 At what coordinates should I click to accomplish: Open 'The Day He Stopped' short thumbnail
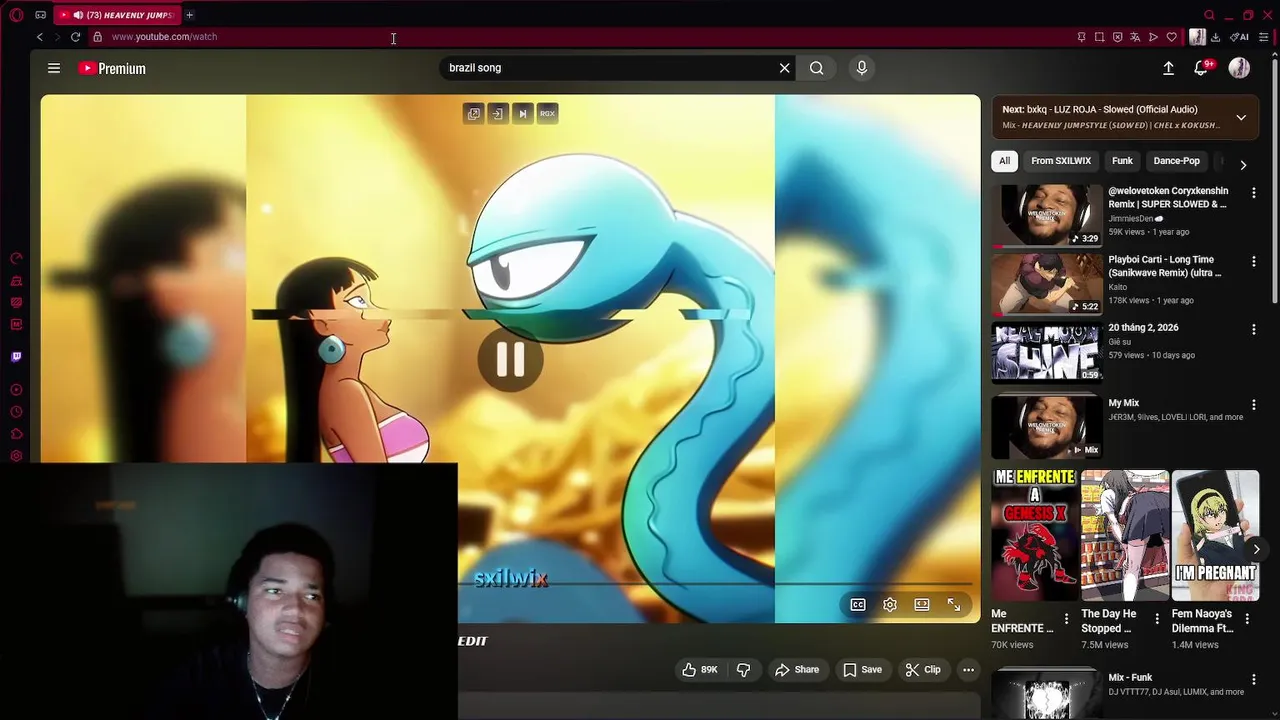1125,535
